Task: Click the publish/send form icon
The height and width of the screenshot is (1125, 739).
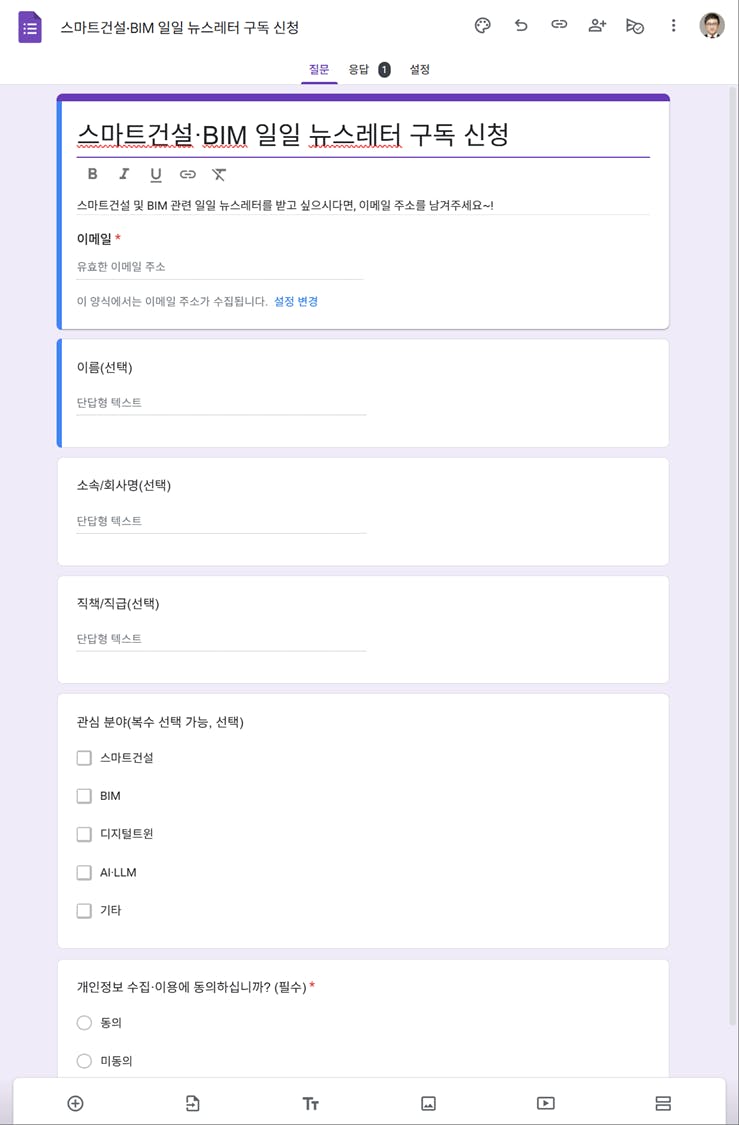Action: [x=635, y=27]
